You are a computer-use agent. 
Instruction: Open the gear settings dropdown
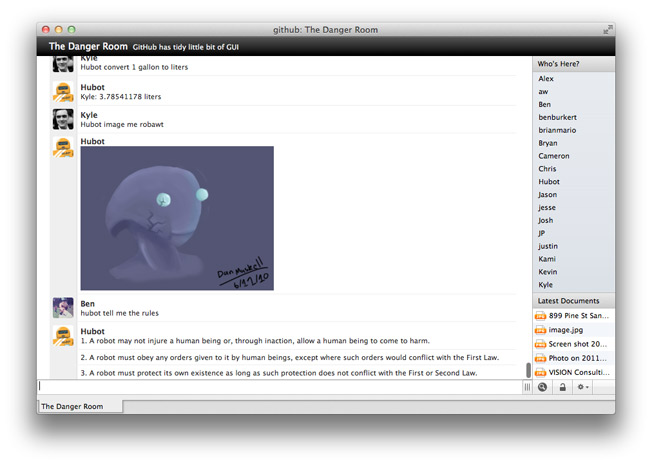pos(583,387)
